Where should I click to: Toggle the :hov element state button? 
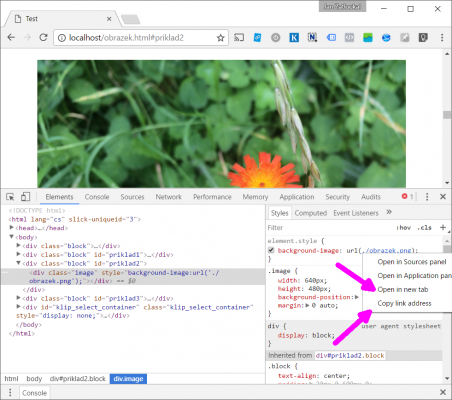pyautogui.click(x=404, y=228)
